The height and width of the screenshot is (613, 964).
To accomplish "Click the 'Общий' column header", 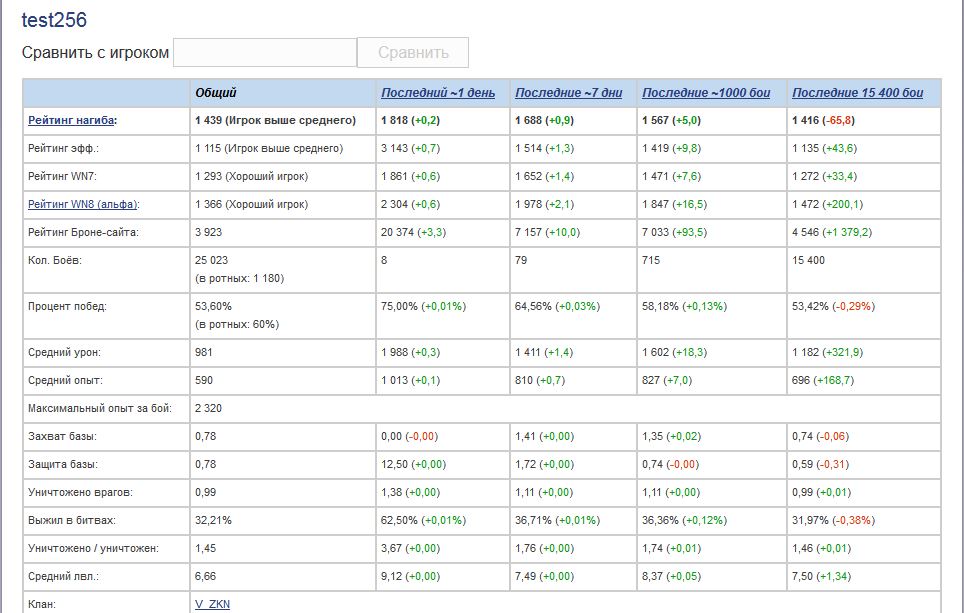I will (x=216, y=93).
